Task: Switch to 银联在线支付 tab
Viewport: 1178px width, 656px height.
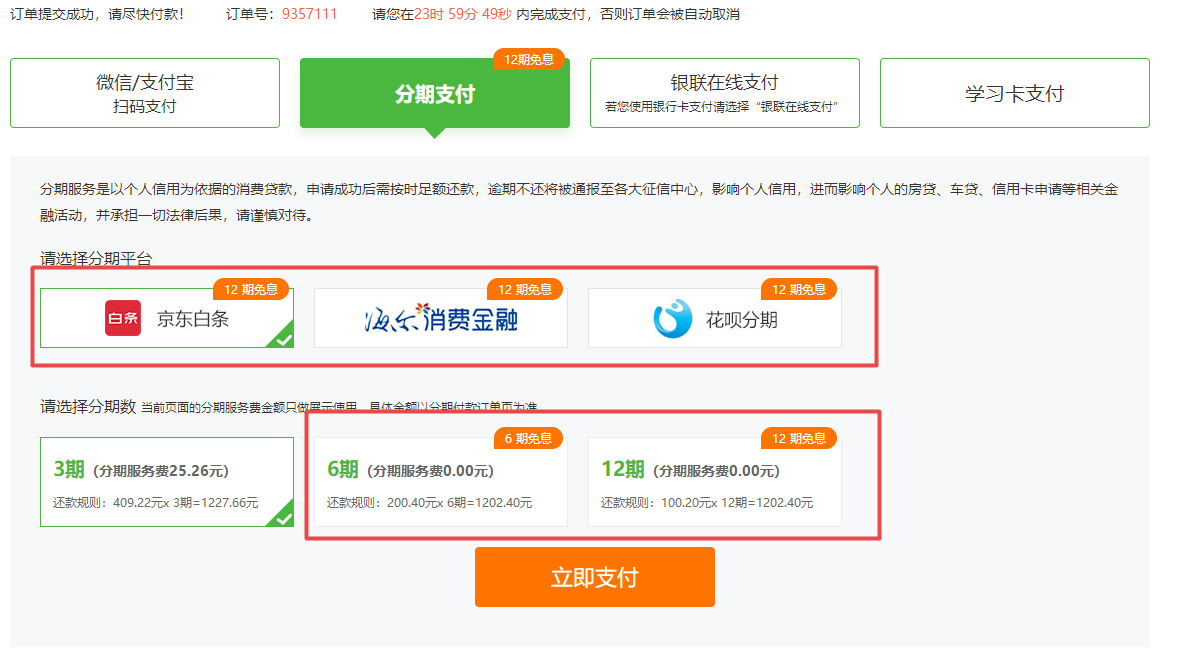Action: coord(724,93)
